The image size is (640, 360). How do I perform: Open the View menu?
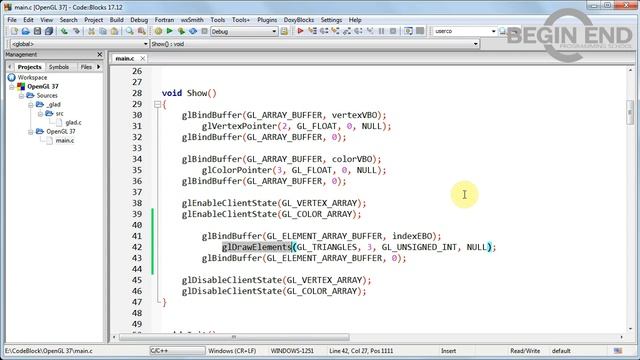[x=47, y=20]
